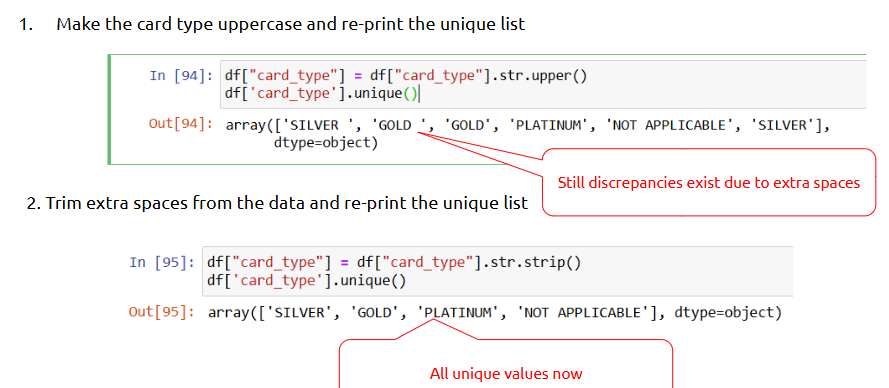Click dtype=object) in Out[95] output
This screenshot has height=388, width=889.
(728, 312)
